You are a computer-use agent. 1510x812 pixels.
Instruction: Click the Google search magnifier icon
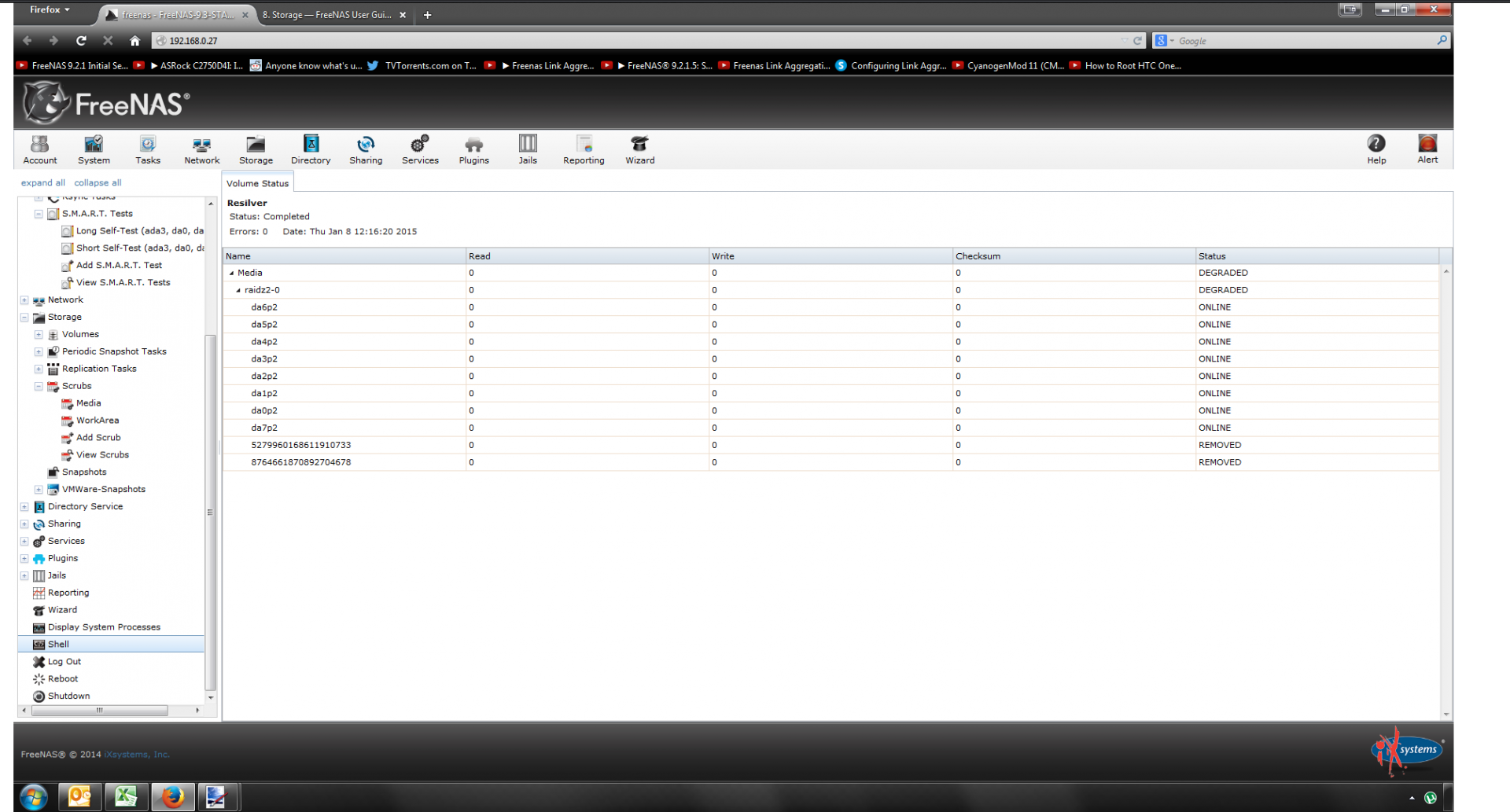point(1442,40)
